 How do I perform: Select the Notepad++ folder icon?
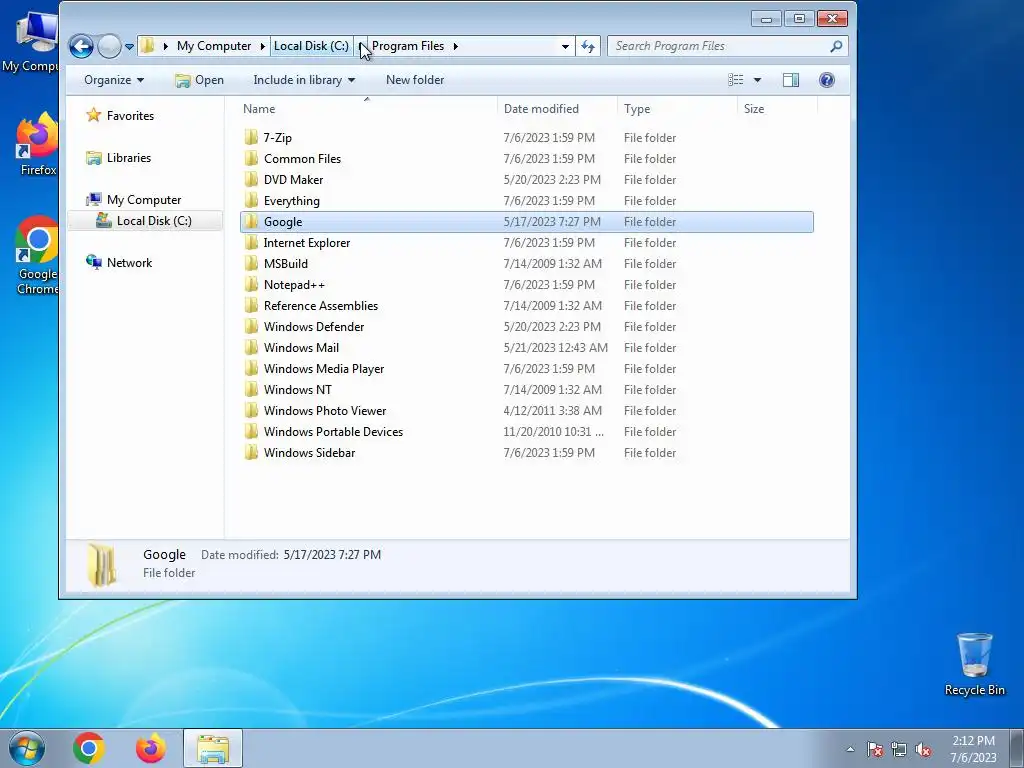tap(251, 284)
